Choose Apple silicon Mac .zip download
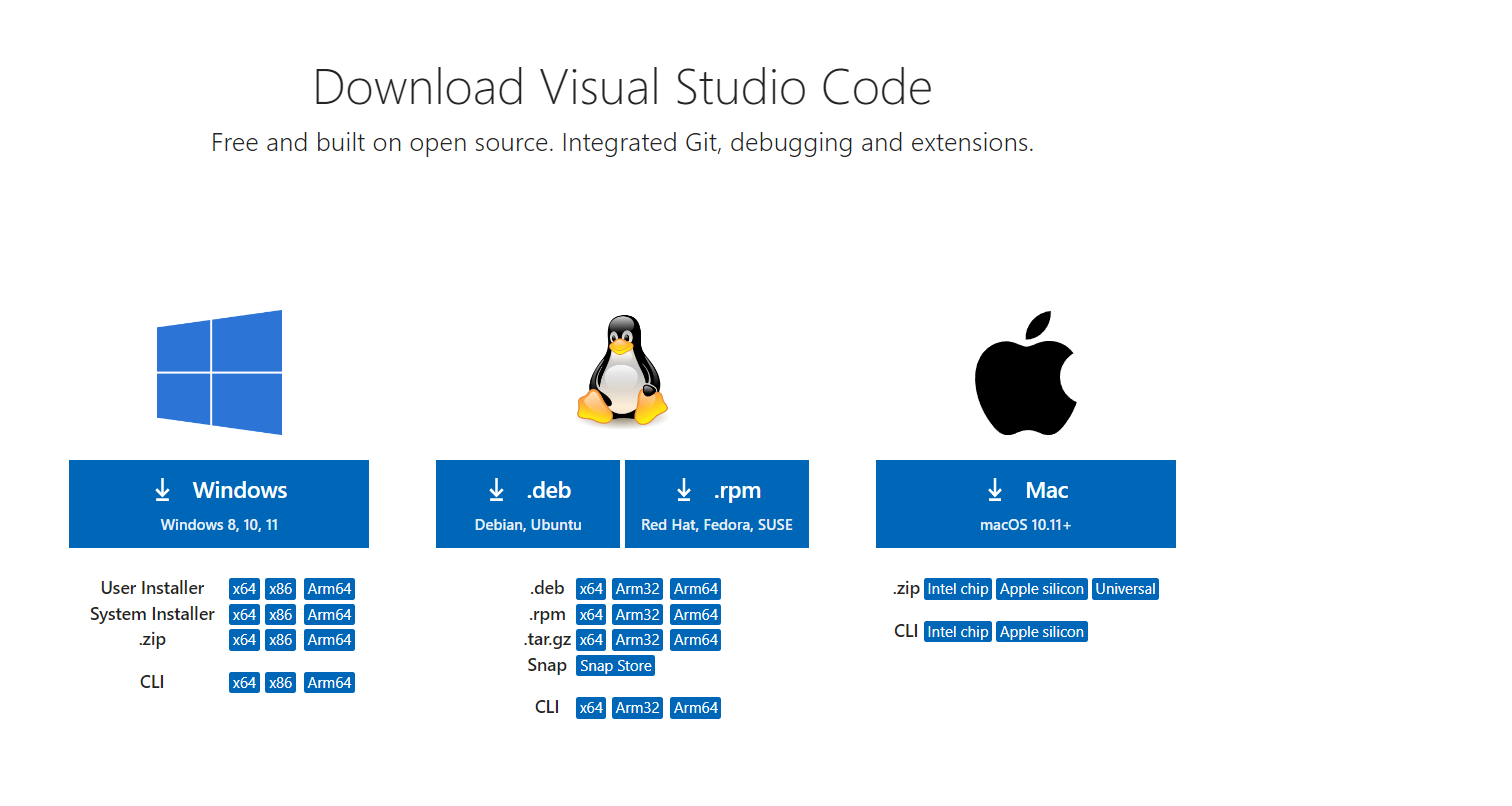Viewport: 1512px width, 806px height. [1042, 589]
